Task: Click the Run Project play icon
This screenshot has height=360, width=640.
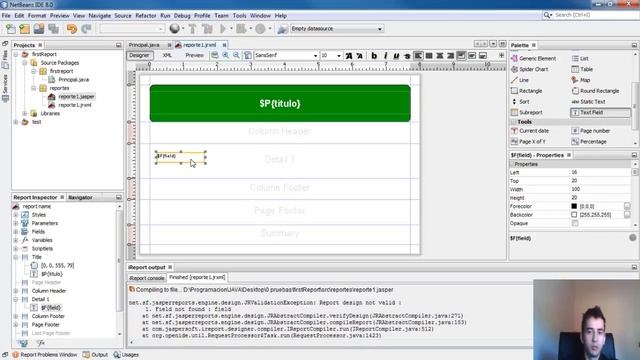Action: pyautogui.click(x=223, y=29)
